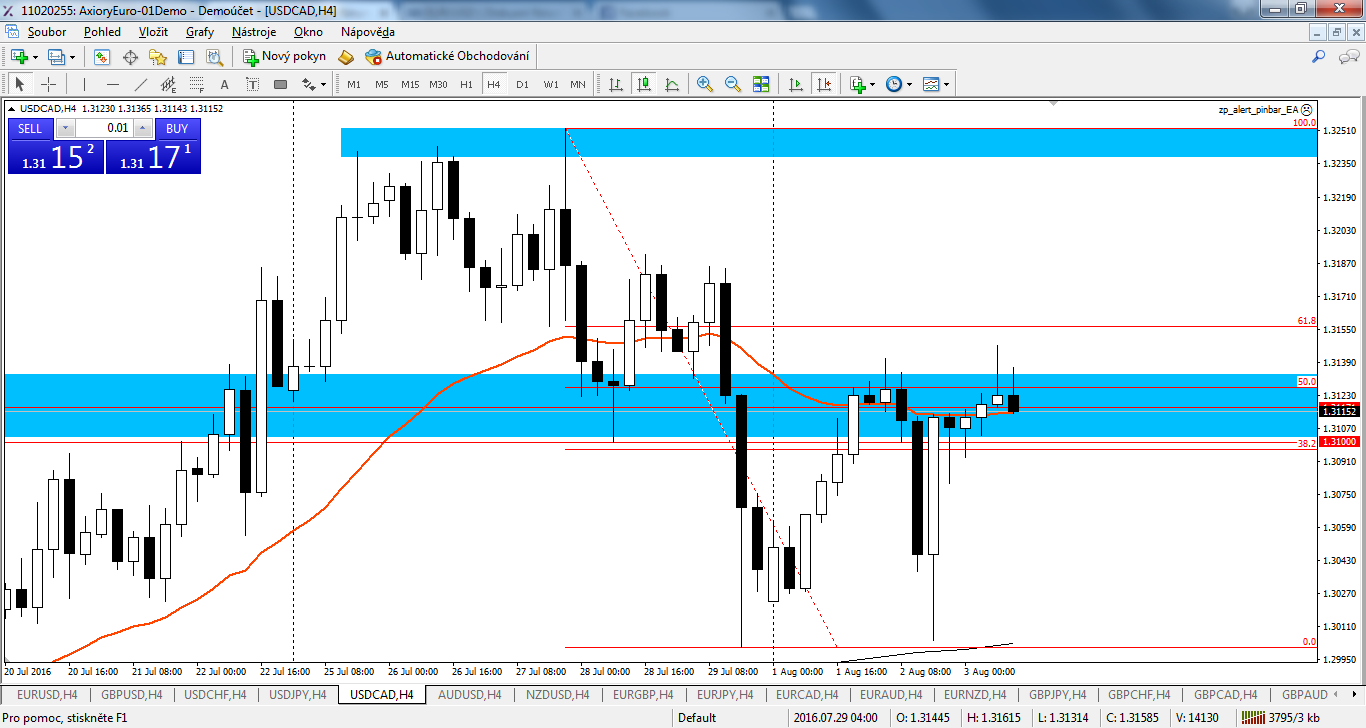The height and width of the screenshot is (728, 1366).
Task: Zoom out of the chart
Action: point(733,84)
